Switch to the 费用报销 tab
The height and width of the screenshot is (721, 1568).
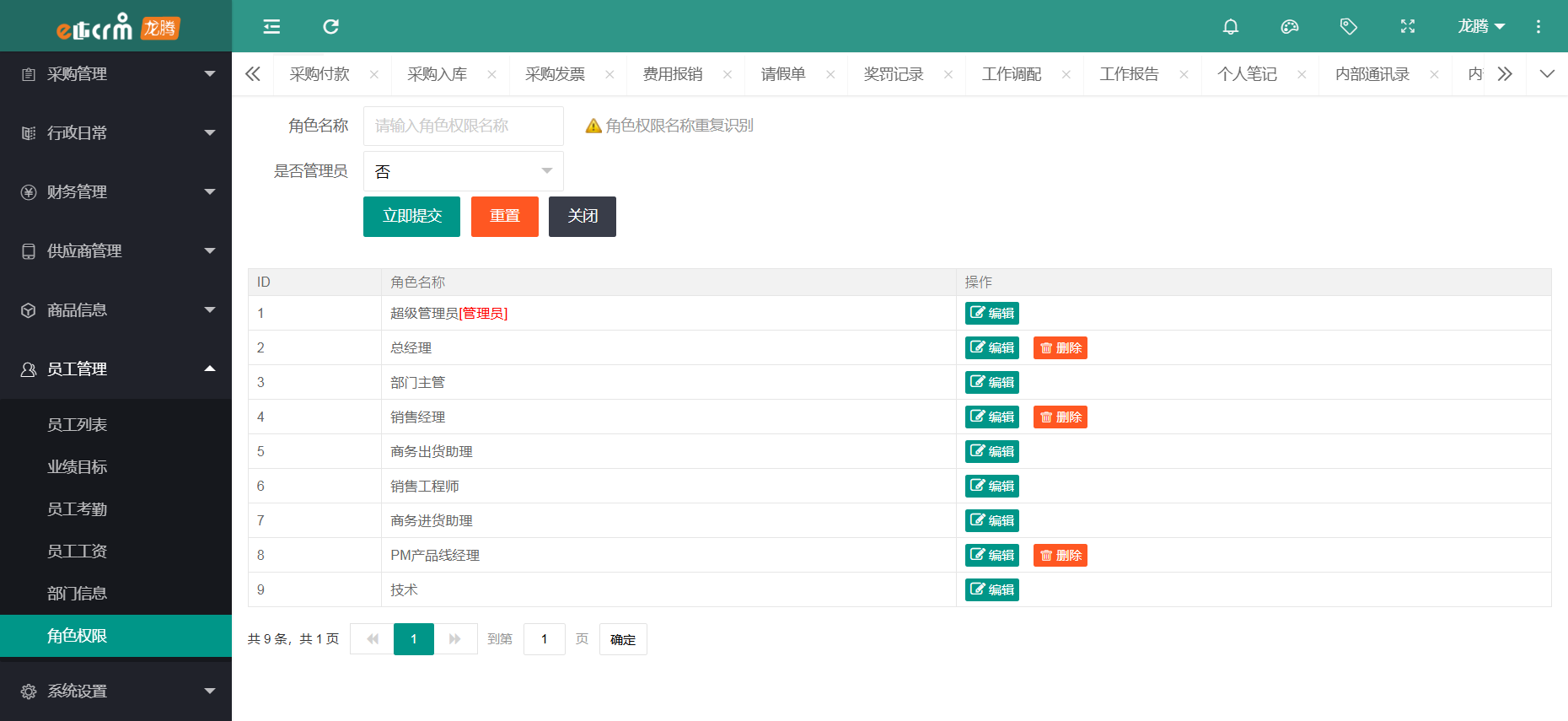tap(673, 74)
